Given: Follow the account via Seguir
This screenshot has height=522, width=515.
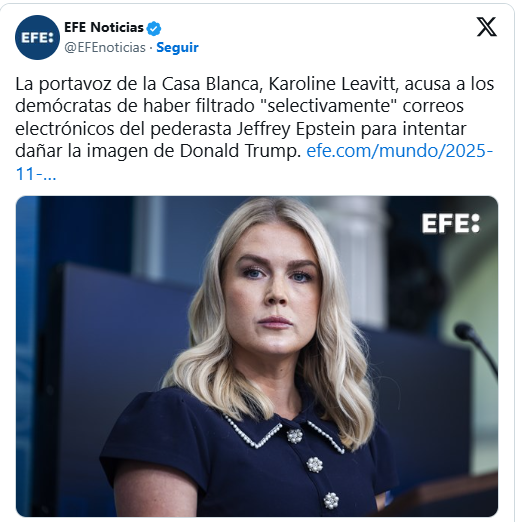Looking at the screenshot, I should 177,47.
